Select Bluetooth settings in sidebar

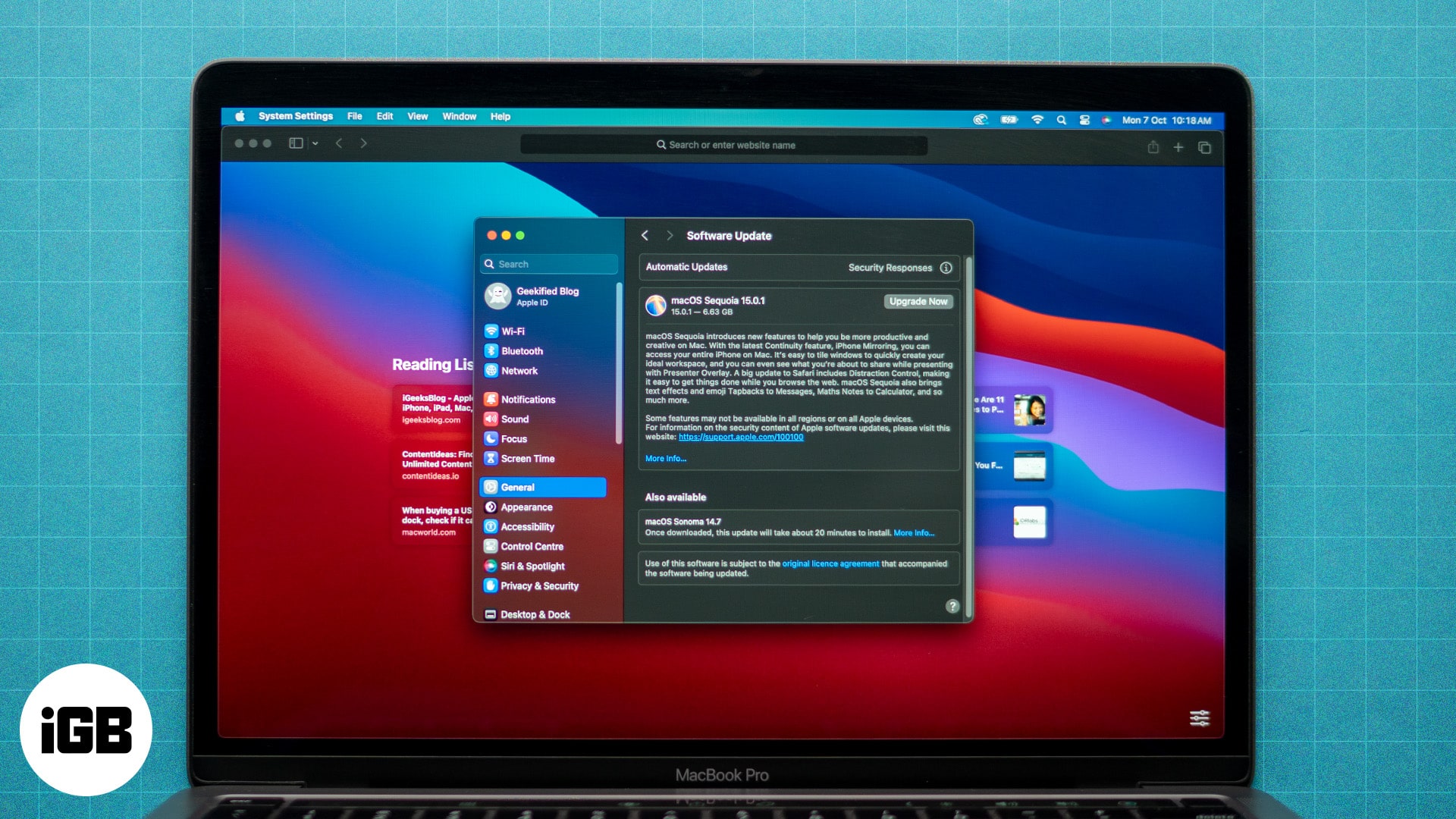click(522, 350)
